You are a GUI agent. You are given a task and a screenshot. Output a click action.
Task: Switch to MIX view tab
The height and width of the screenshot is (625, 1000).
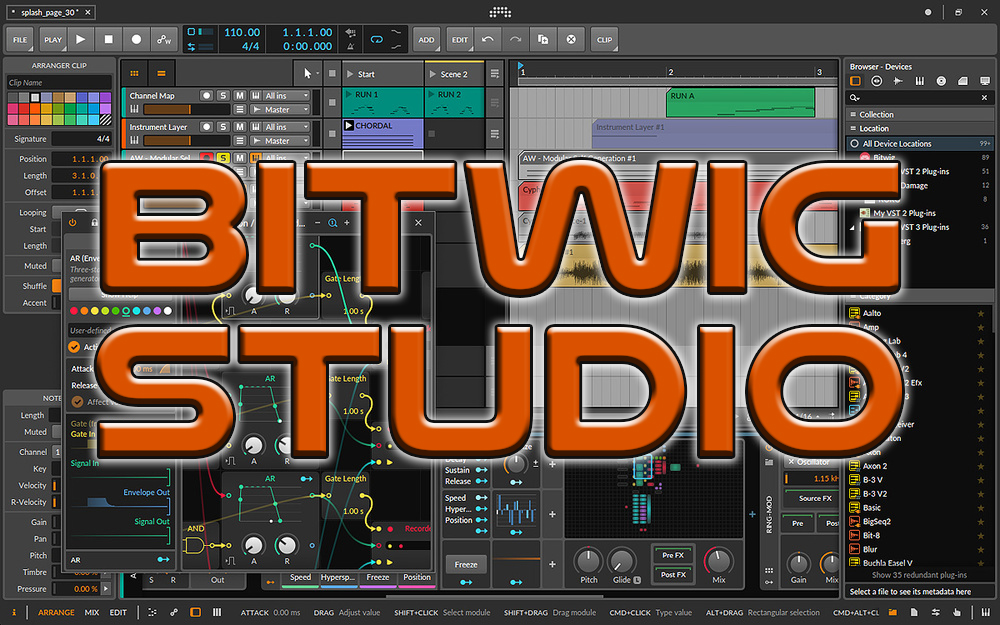(92, 612)
